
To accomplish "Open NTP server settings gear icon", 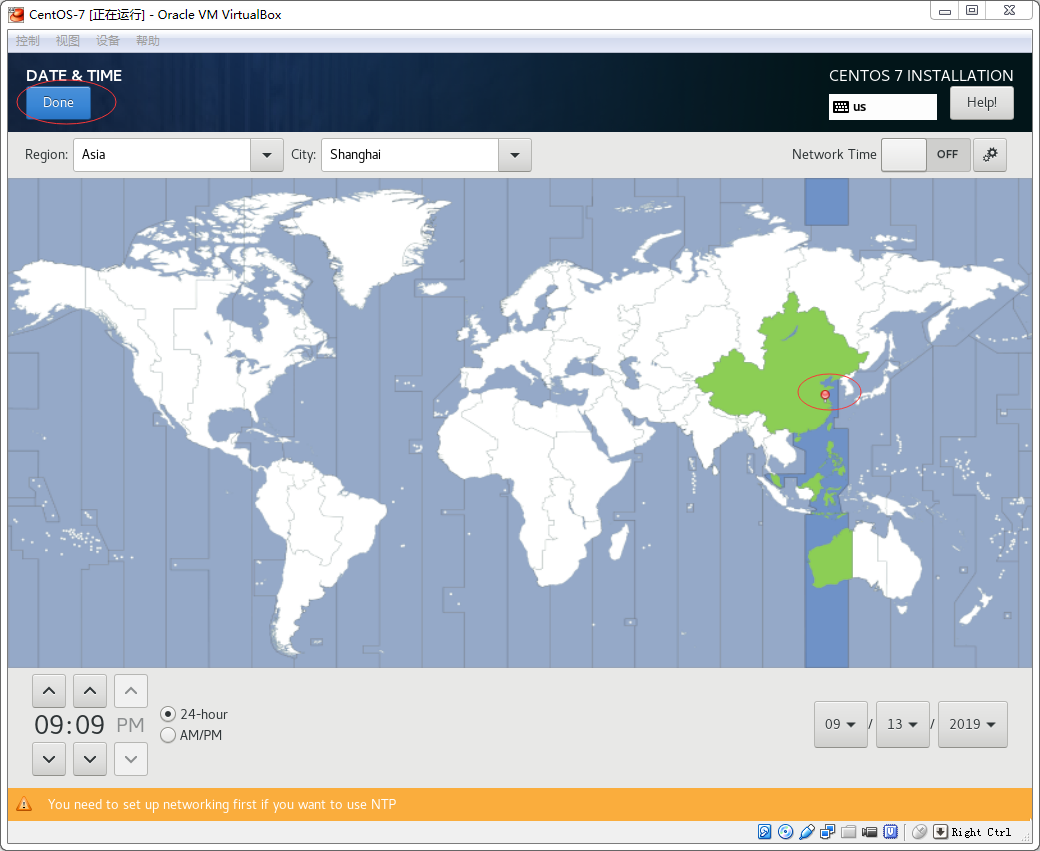I will tap(990, 155).
